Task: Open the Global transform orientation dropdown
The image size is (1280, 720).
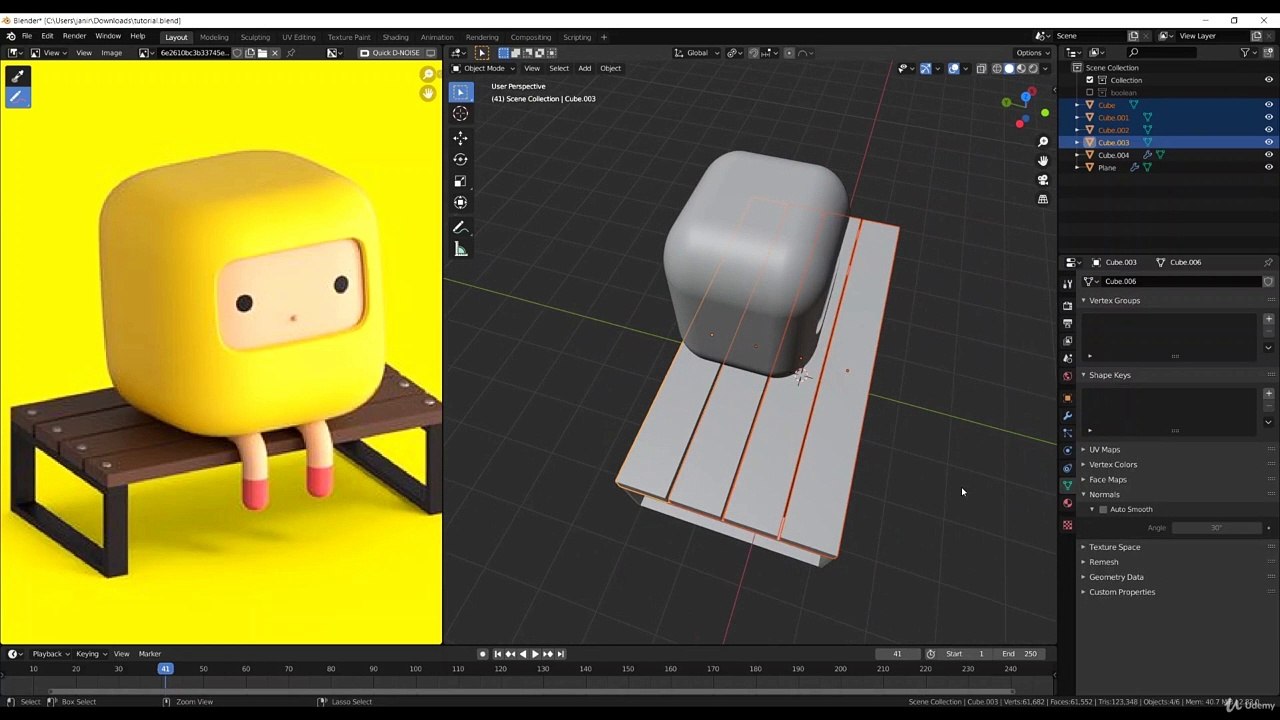Action: [x=698, y=53]
